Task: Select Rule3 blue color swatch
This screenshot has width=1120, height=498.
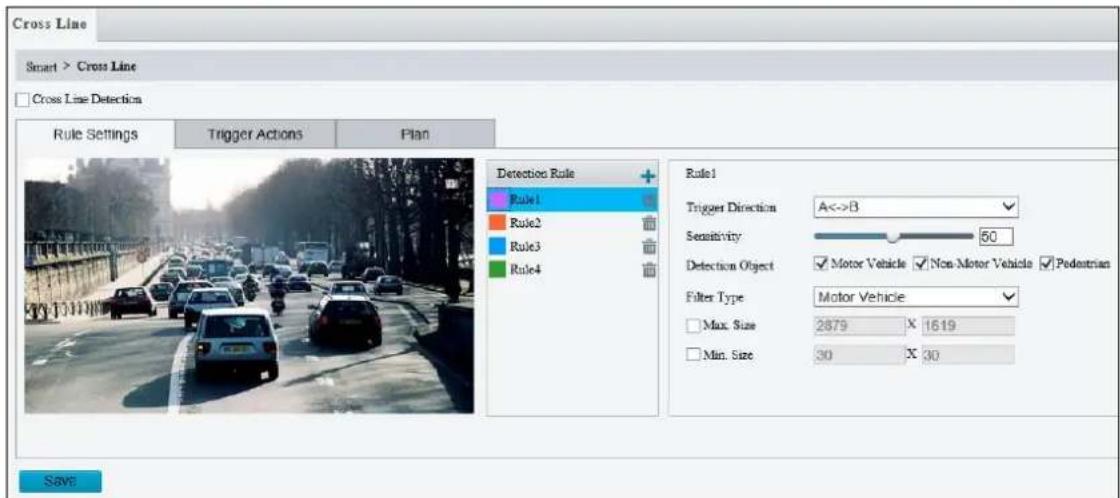Action: (x=497, y=246)
